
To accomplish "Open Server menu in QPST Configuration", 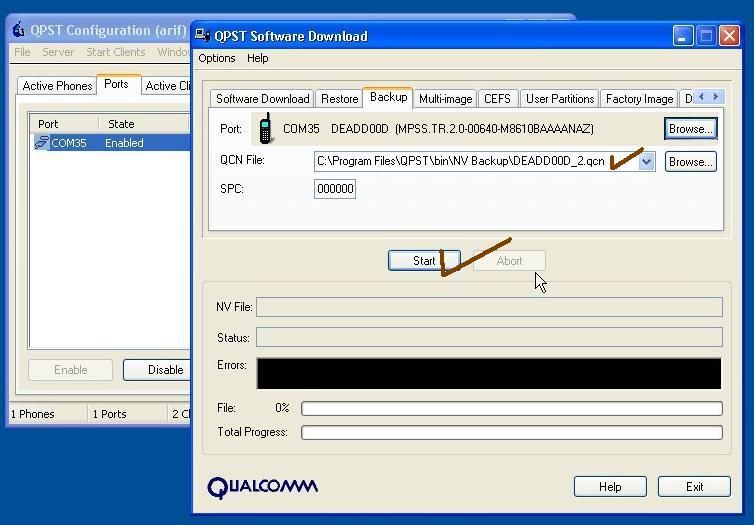I will (x=58, y=52).
